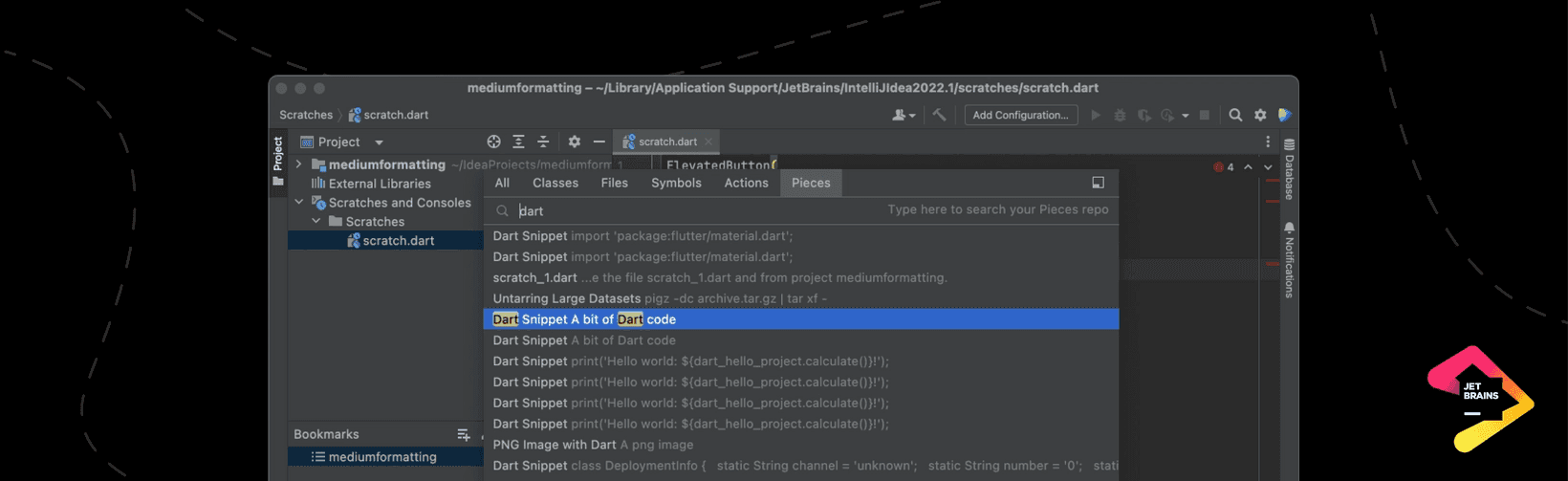Click add bookmark list icon in Bookmarks
Image resolution: width=1568 pixels, height=481 pixels.
464,434
